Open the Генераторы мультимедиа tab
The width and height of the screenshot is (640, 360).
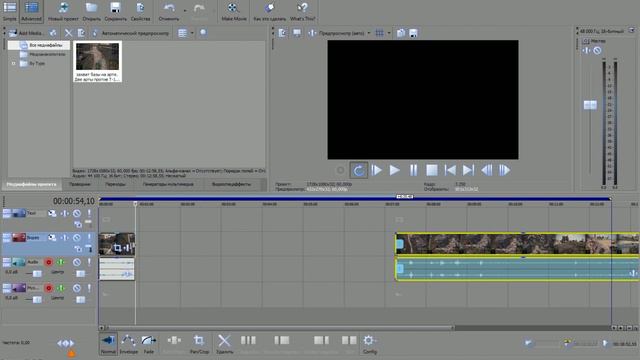pos(168,184)
